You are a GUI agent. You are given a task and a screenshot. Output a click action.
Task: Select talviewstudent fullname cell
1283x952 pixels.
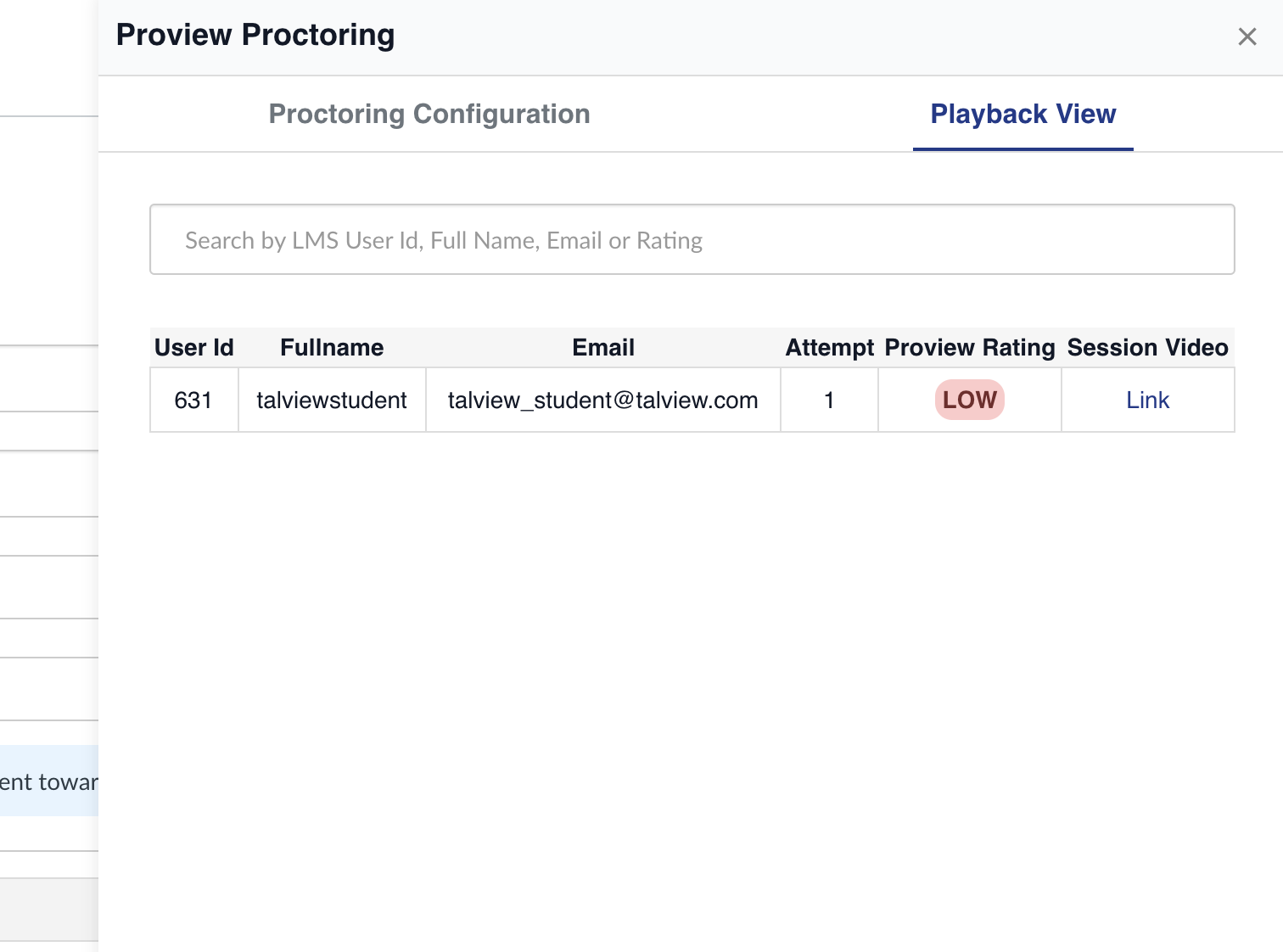(x=332, y=400)
